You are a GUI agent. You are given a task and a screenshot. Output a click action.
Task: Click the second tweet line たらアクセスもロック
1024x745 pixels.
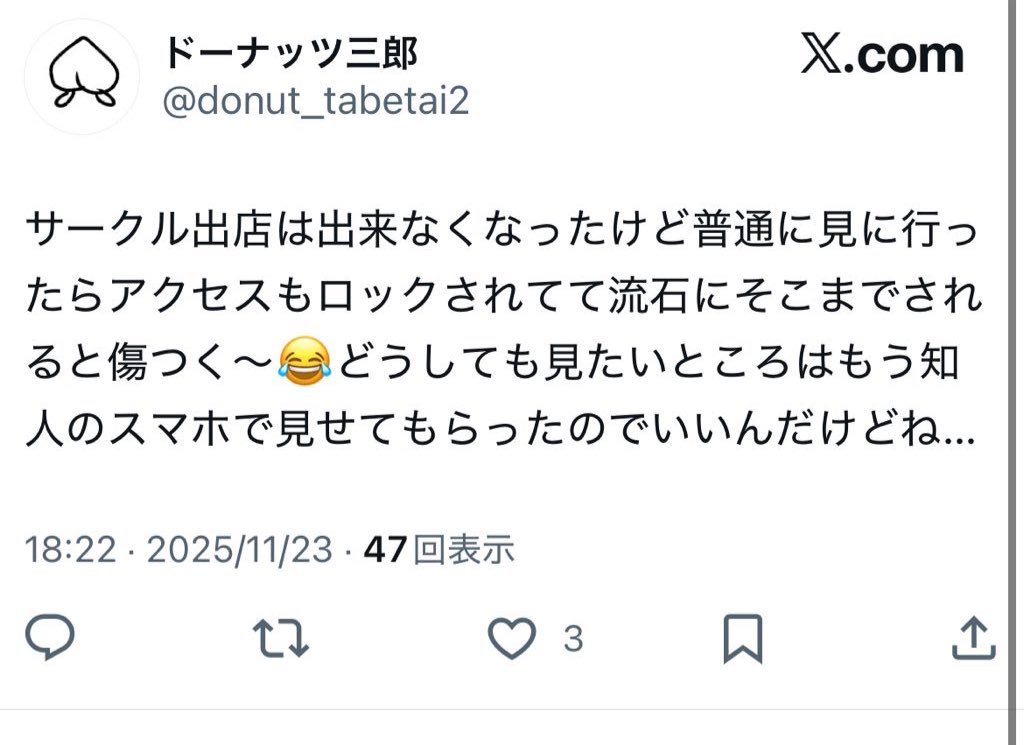[504, 296]
